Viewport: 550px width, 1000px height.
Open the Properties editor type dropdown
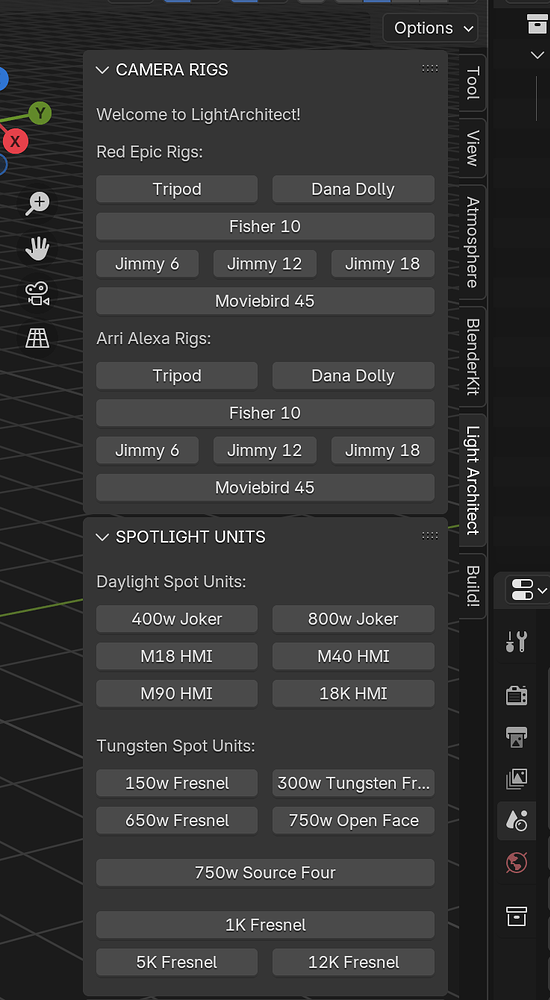pos(527,589)
